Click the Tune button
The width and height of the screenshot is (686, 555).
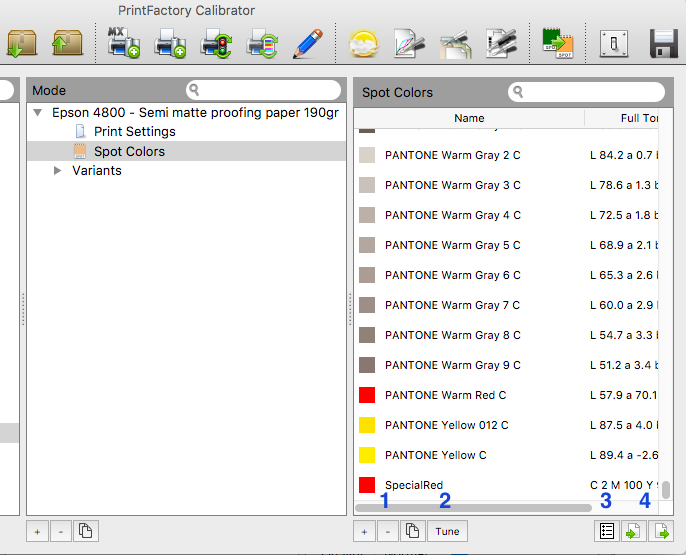447,531
